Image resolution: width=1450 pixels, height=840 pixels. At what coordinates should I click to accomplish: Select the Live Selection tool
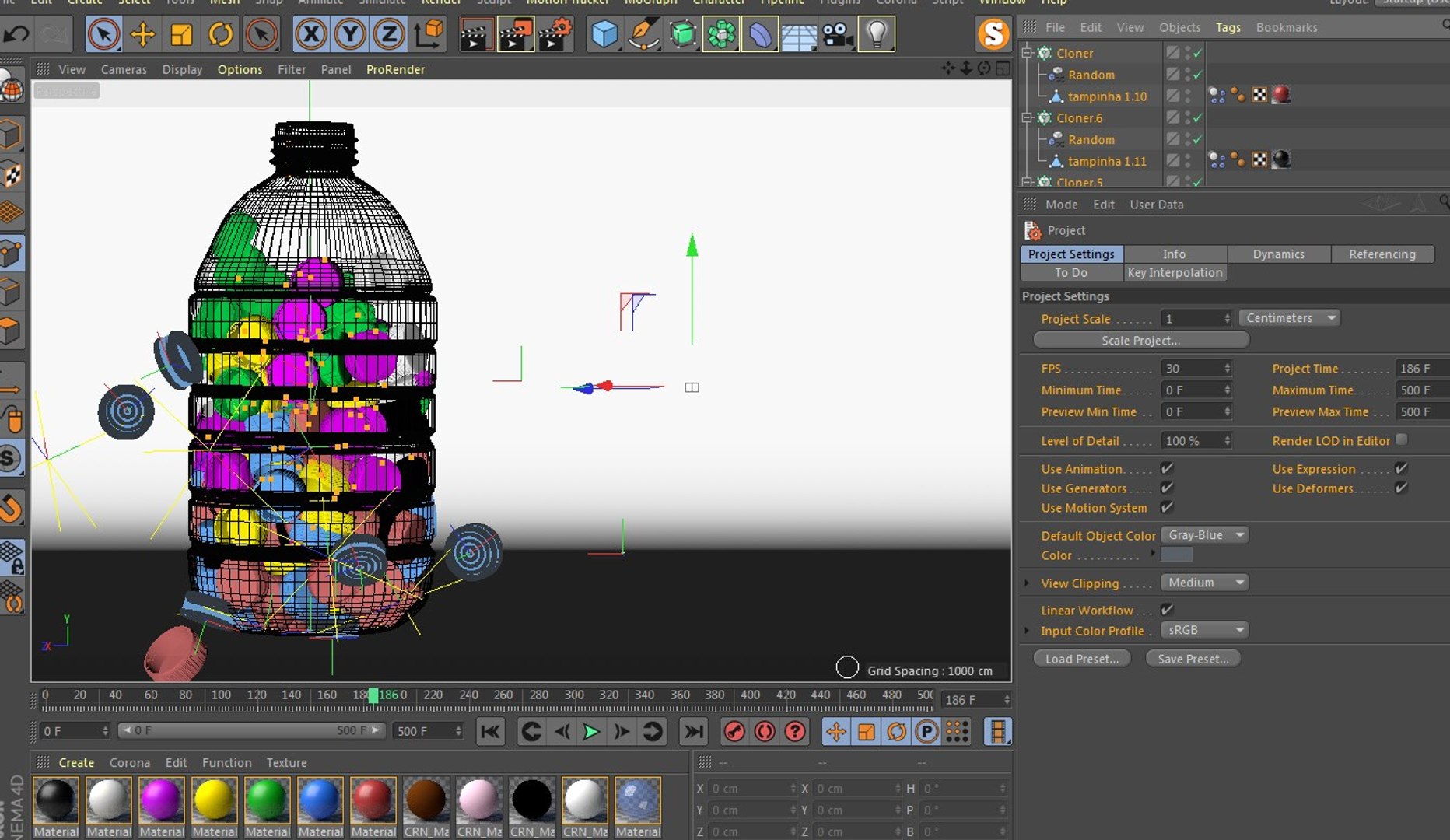[103, 34]
